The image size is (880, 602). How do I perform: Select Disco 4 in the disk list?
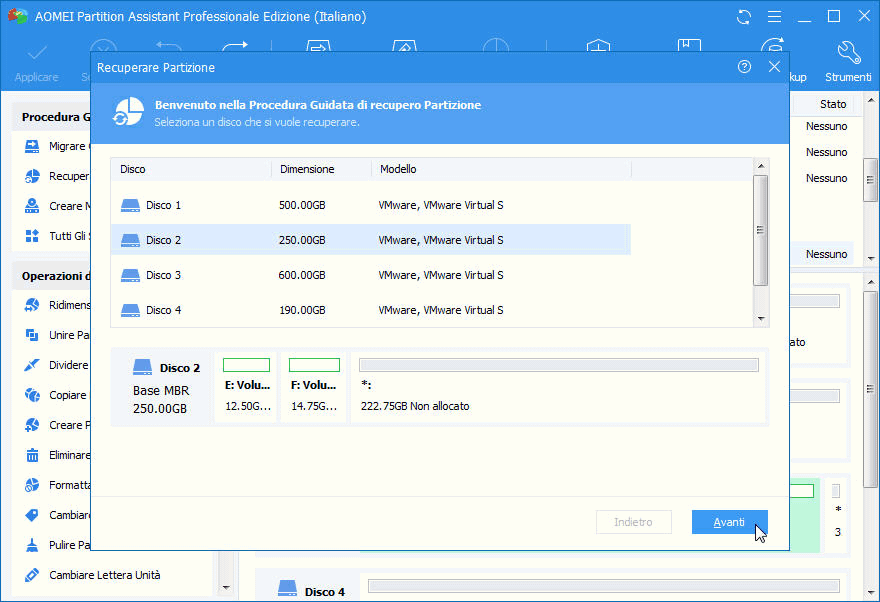(x=370, y=310)
